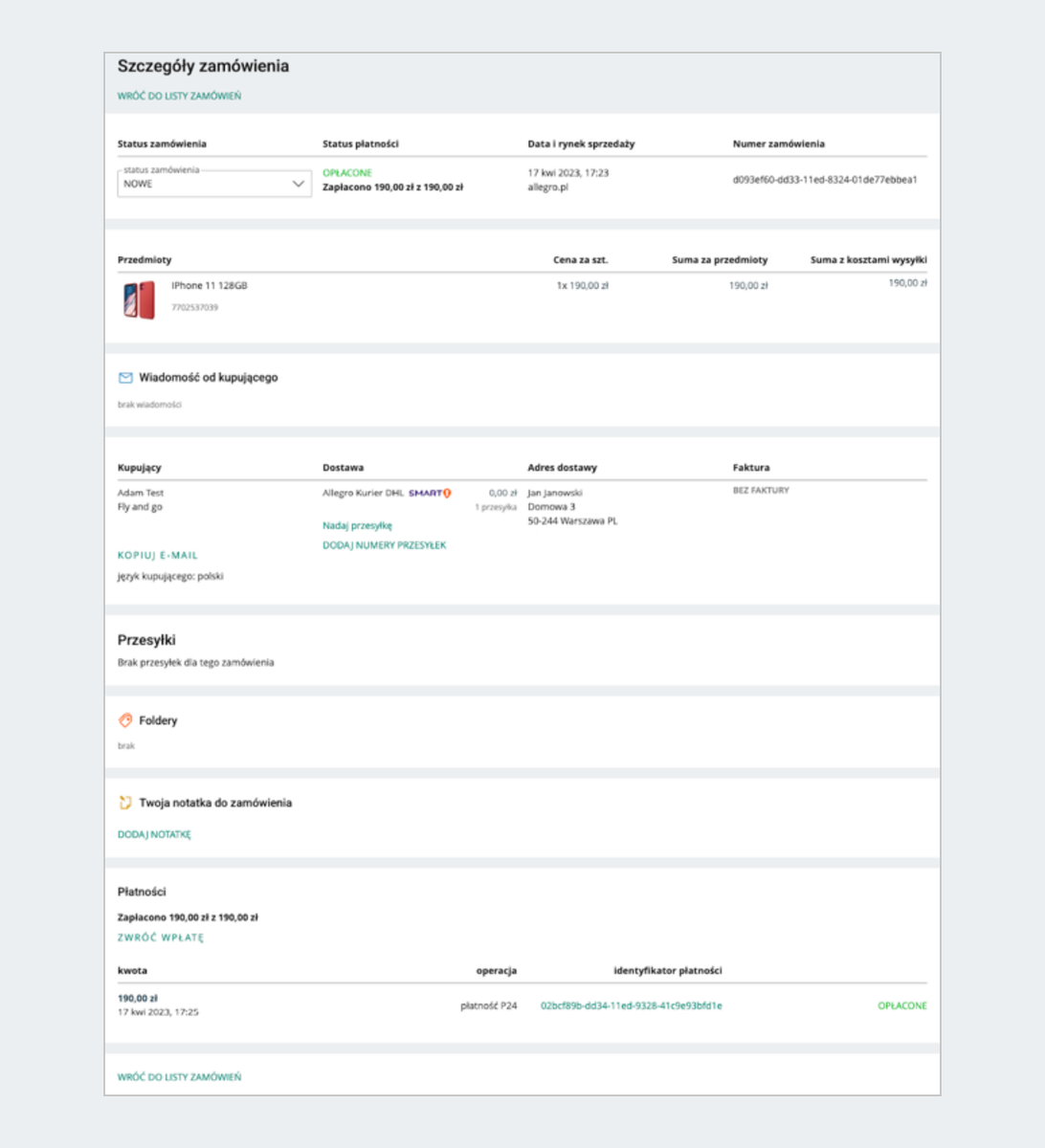Click buyer name Adam Test
The width and height of the screenshot is (1045, 1148).
pos(141,493)
